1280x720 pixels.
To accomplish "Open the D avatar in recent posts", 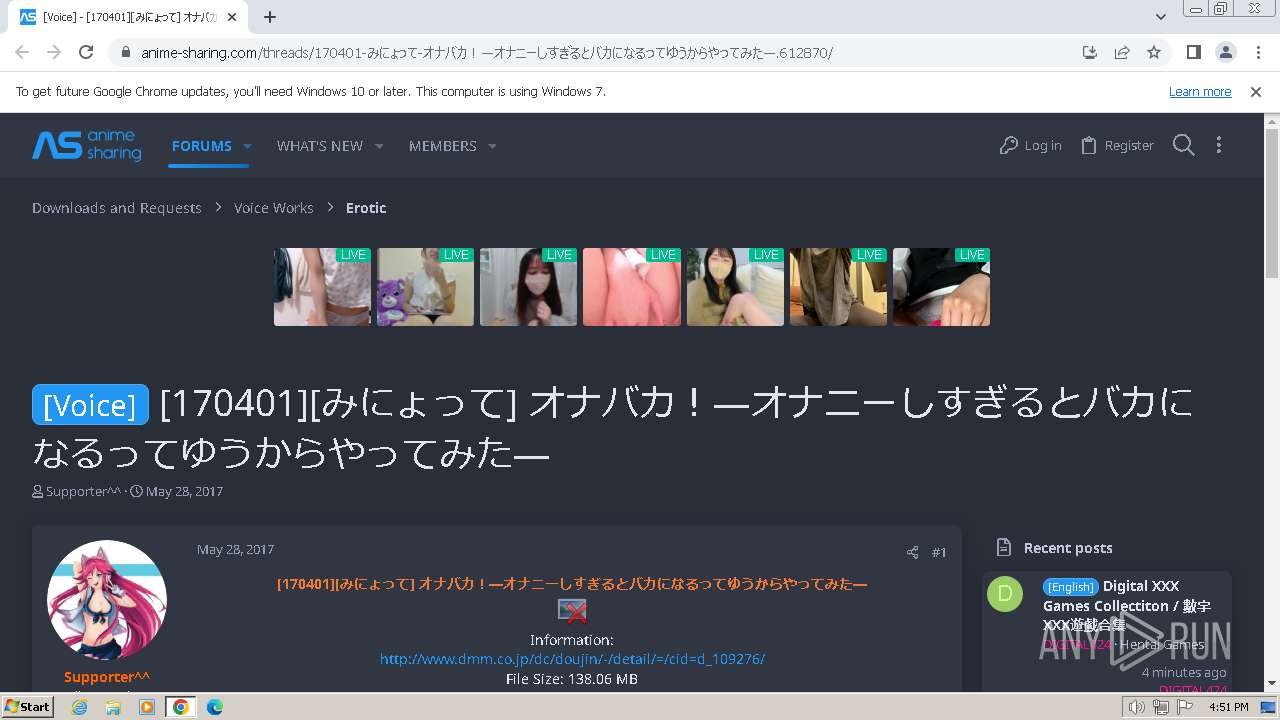I will coord(1005,594).
